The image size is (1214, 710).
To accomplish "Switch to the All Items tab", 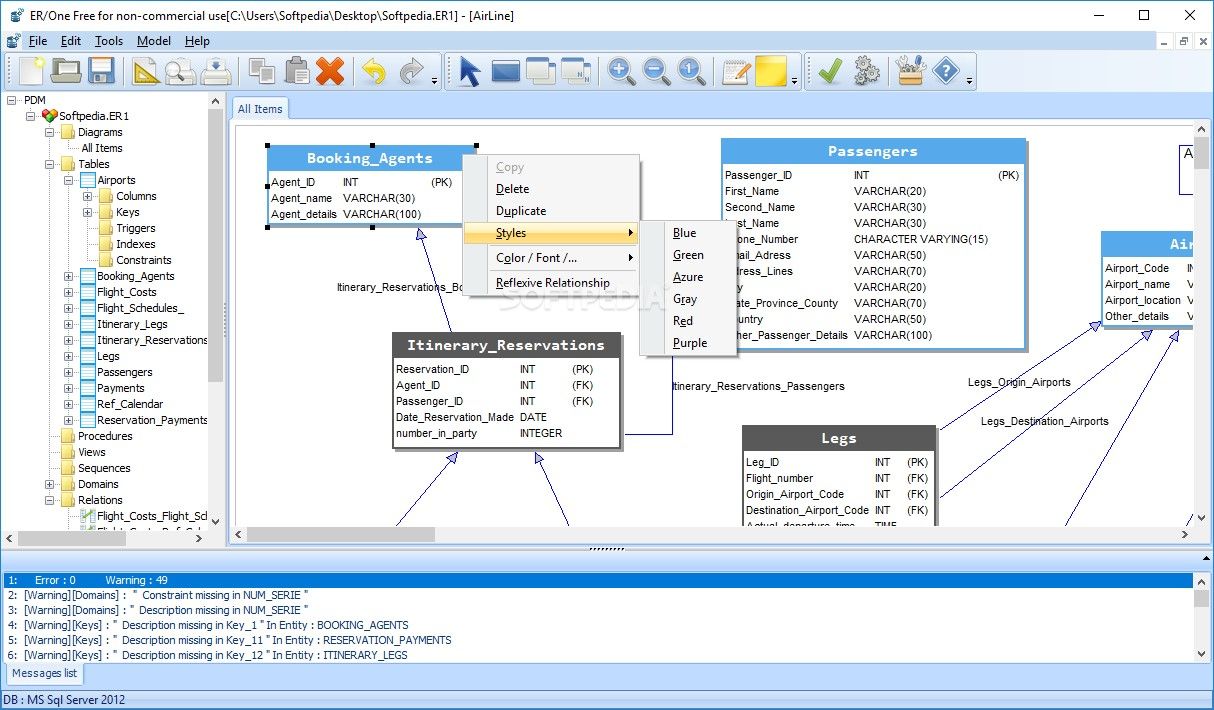I will [x=260, y=109].
